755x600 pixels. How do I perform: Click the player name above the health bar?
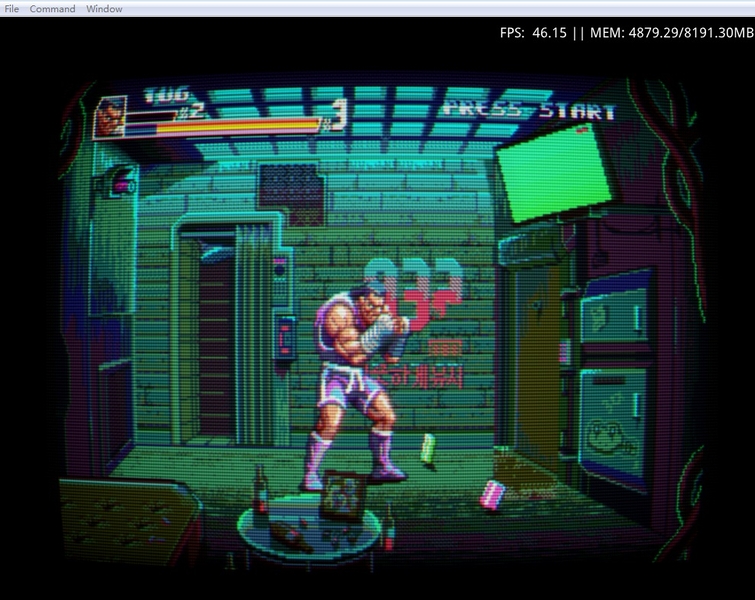[x=167, y=95]
